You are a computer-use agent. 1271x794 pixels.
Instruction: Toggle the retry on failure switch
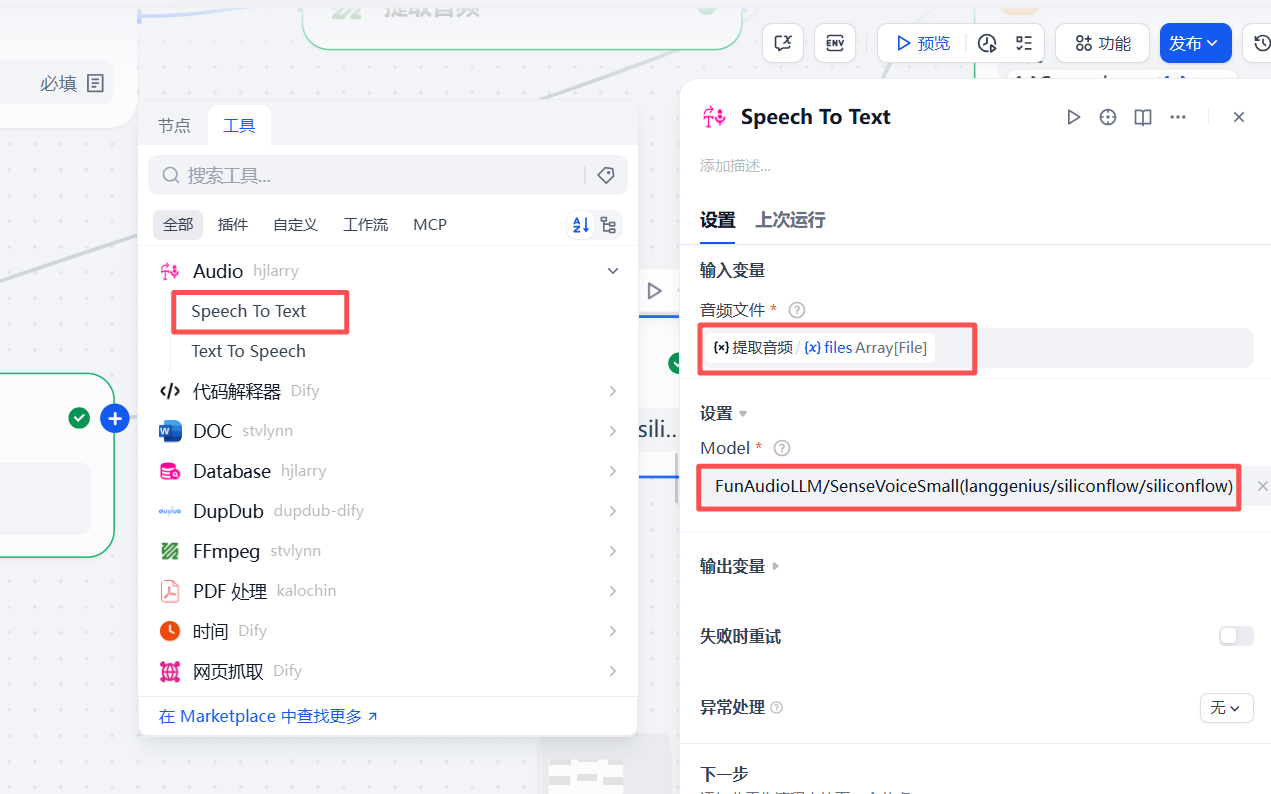click(x=1235, y=636)
